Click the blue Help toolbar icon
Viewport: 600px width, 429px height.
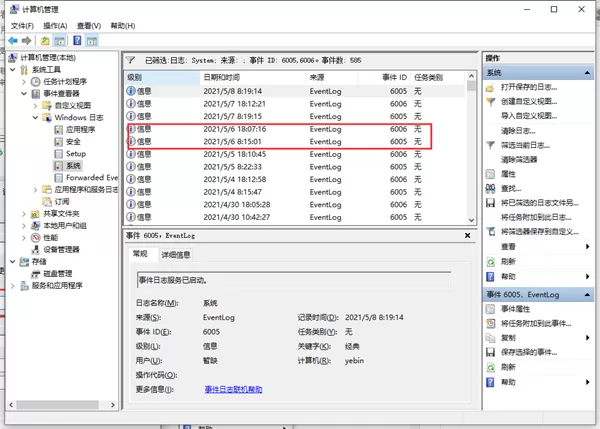coord(77,40)
